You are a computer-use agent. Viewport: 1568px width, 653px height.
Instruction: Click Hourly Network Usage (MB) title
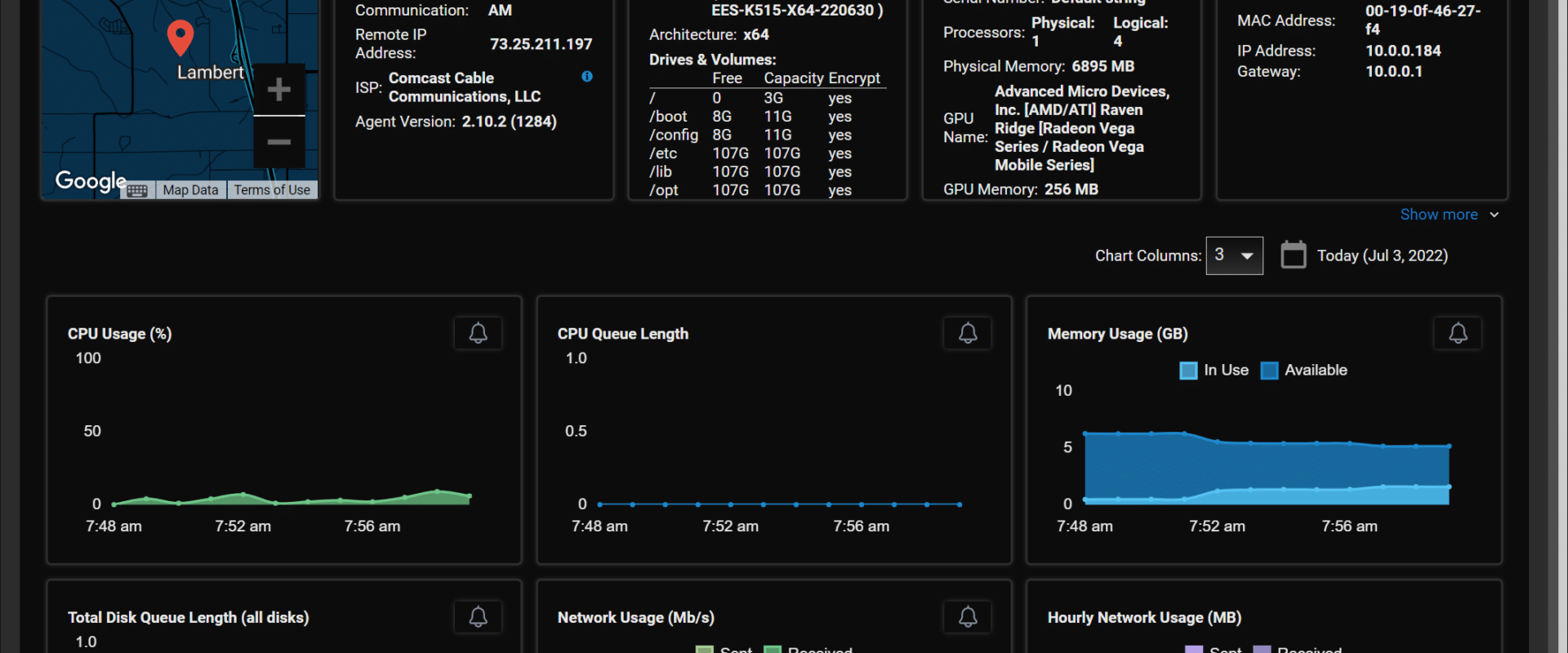[1144, 618]
